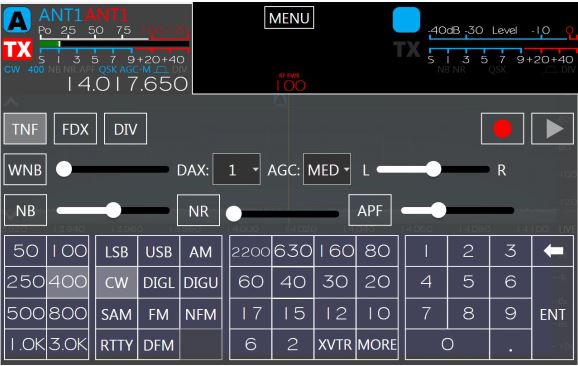
Task: Switch mode to LSB
Action: (x=116, y=251)
